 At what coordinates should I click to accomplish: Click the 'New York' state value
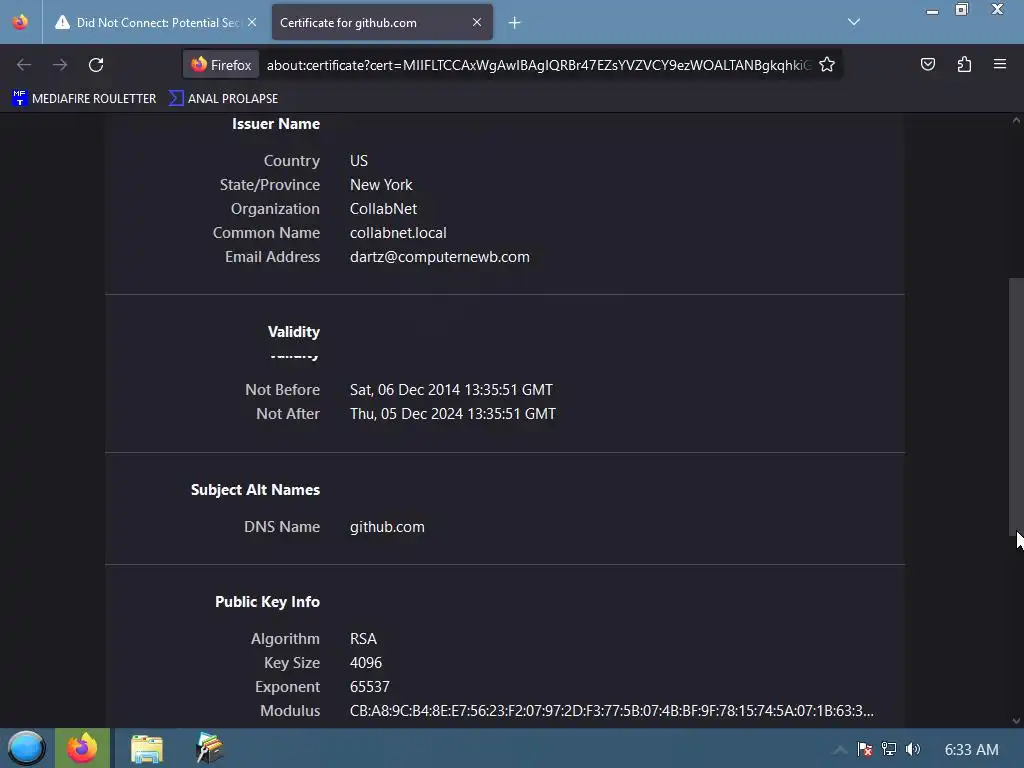click(x=381, y=185)
